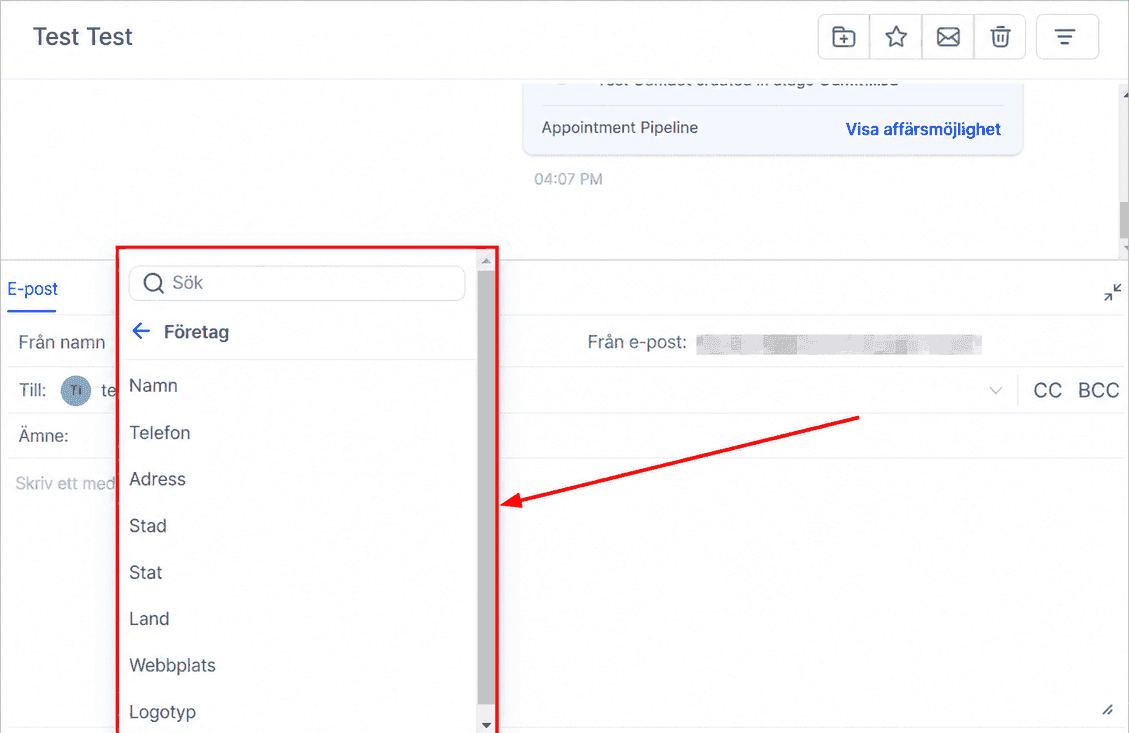Click the TI contact avatar in Till field

click(76, 391)
